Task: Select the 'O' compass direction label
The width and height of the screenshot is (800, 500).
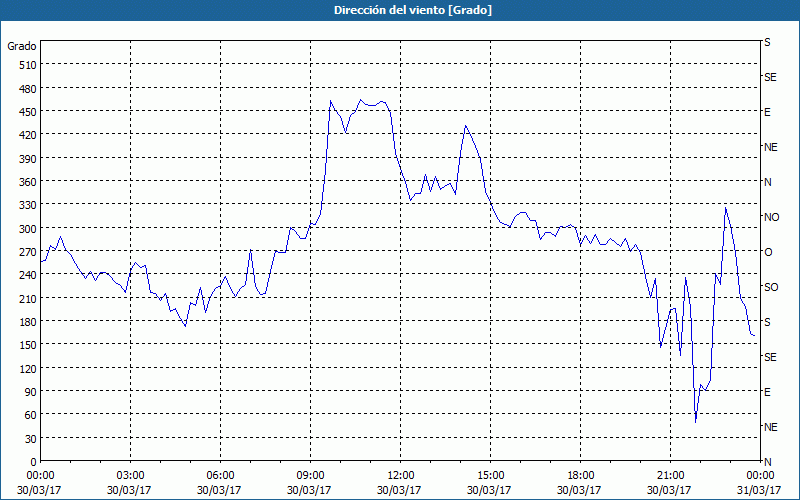Action: 768,252
